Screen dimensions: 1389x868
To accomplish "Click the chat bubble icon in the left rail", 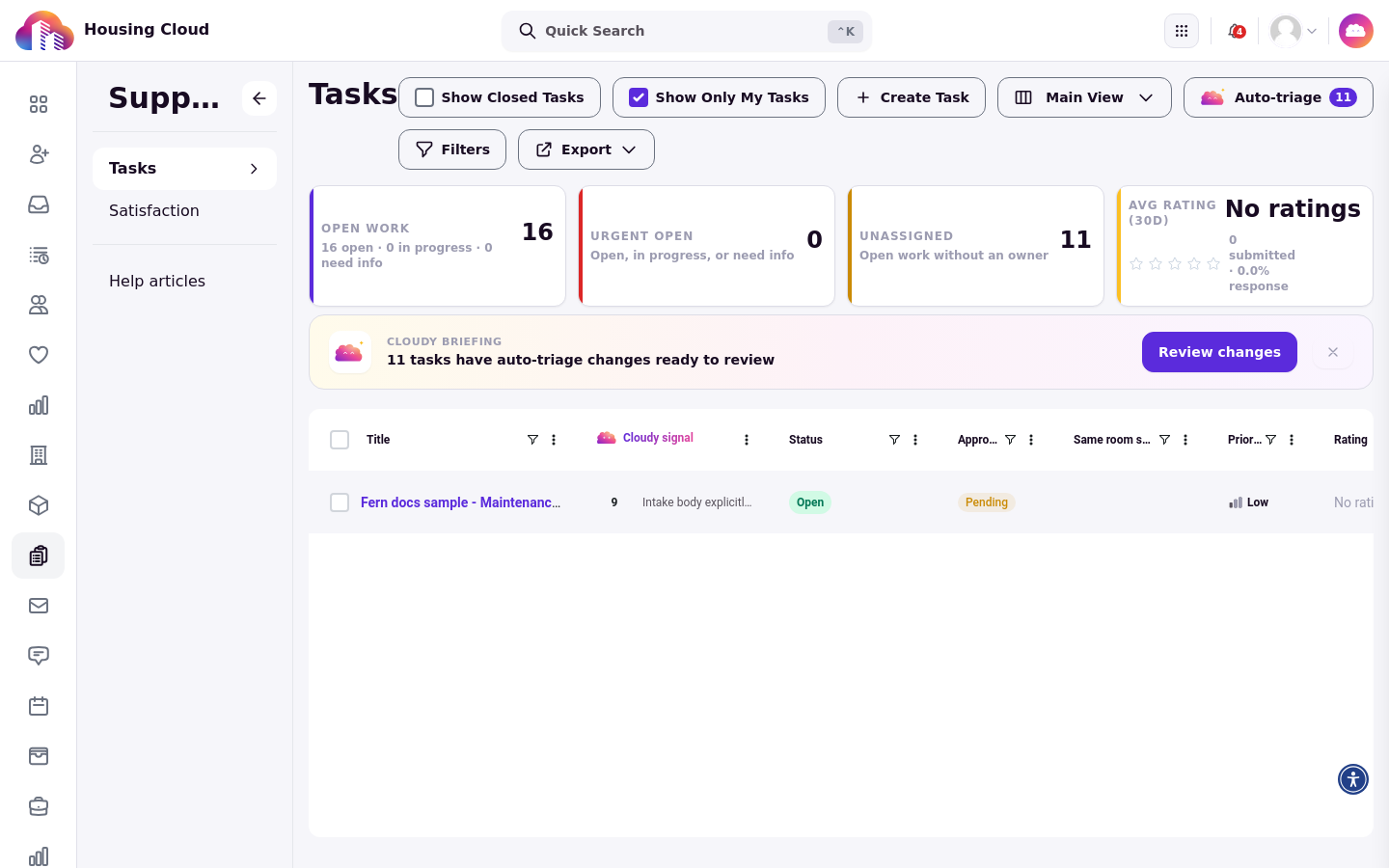I will click(x=39, y=656).
